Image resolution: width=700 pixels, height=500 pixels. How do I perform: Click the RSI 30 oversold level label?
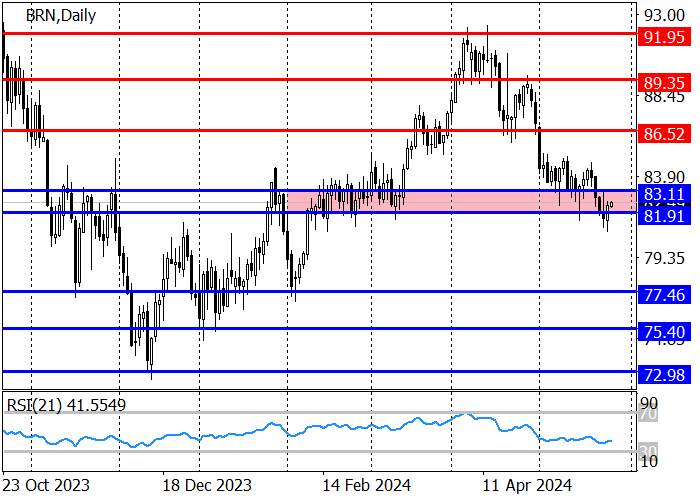coord(649,450)
